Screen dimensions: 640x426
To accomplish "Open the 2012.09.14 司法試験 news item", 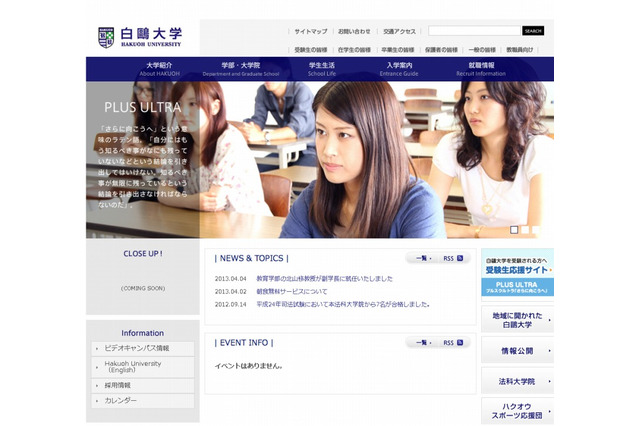I will 343,304.
